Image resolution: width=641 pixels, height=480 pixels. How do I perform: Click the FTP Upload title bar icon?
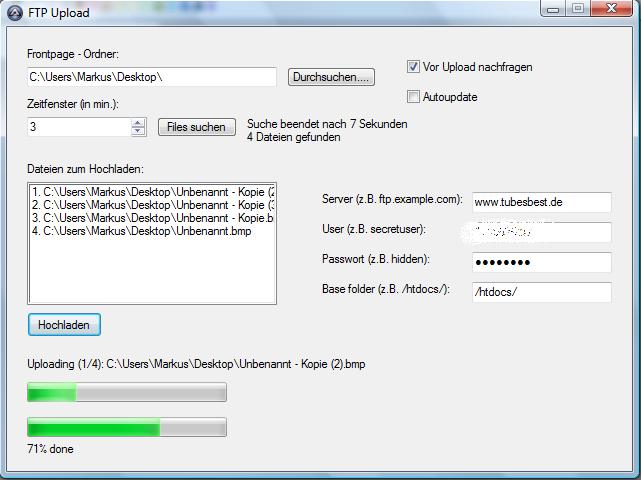point(14,13)
